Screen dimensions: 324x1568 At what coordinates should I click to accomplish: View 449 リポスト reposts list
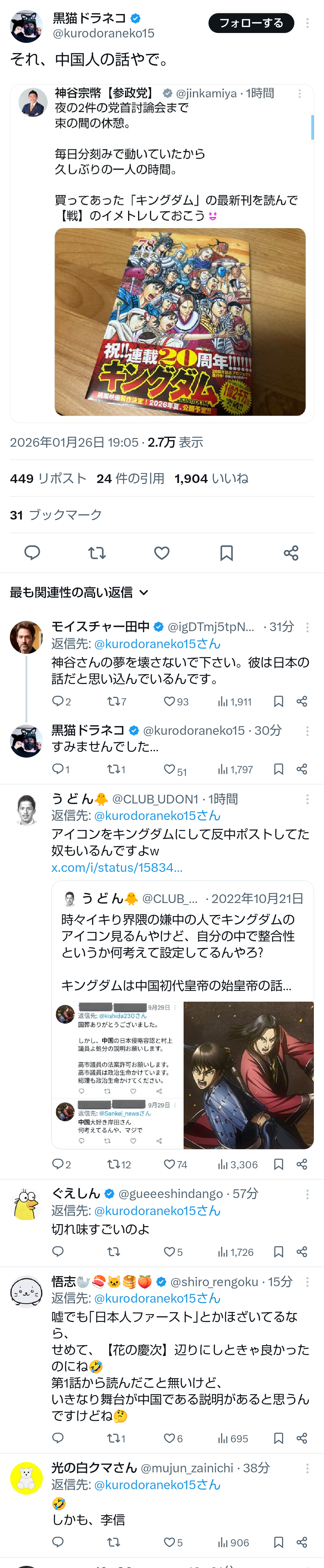click(48, 478)
